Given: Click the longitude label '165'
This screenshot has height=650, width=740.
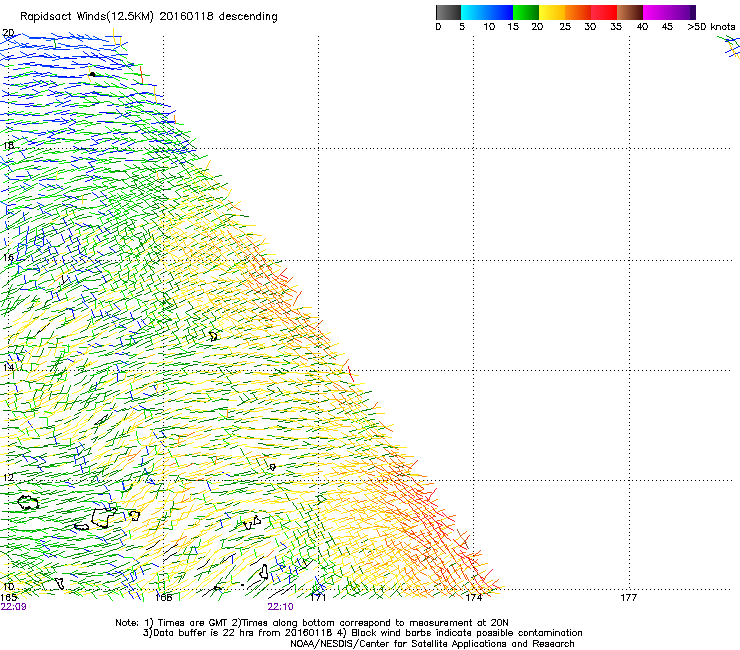Looking at the screenshot, I should (8, 598).
